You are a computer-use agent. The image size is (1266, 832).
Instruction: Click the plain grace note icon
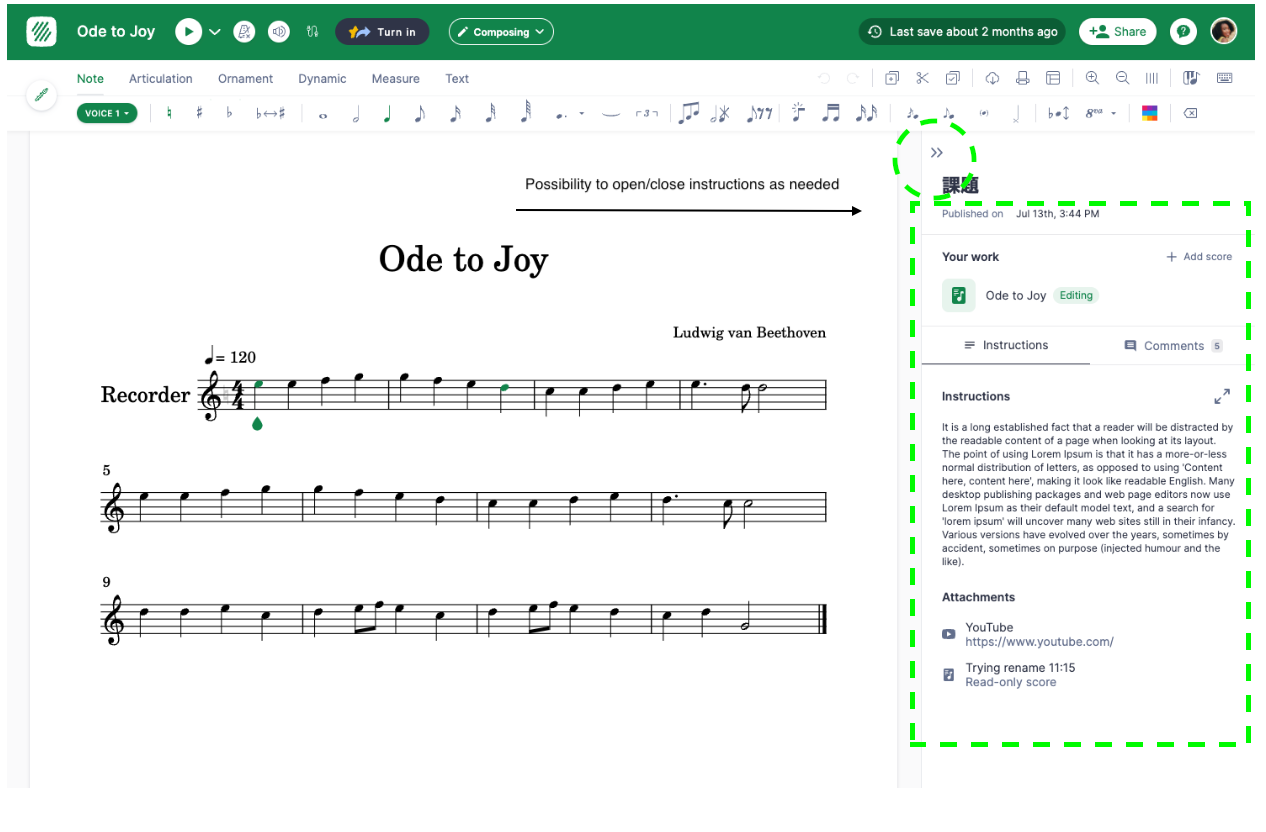click(948, 114)
